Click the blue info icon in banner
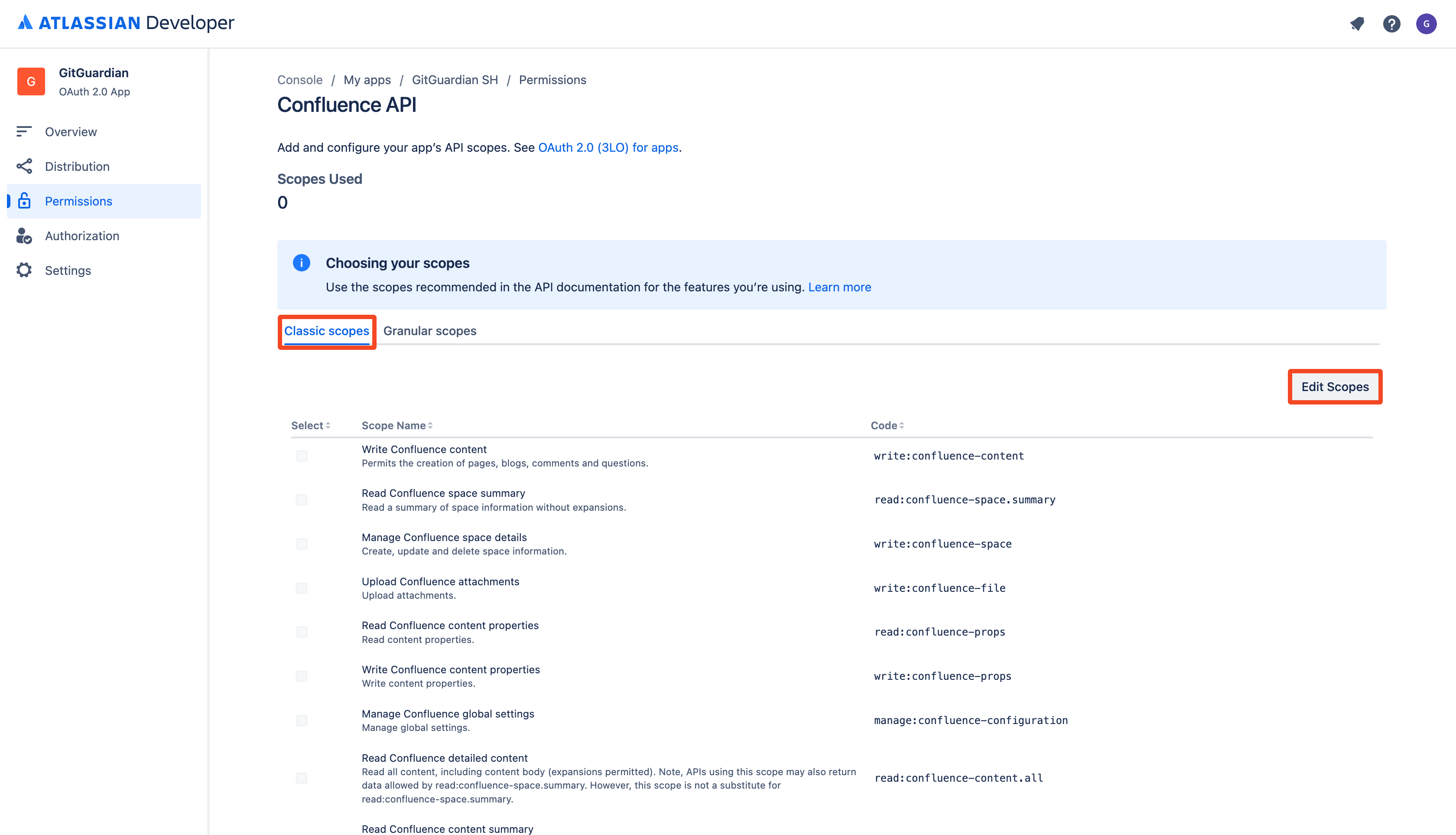This screenshot has width=1456, height=835. pos(302,263)
